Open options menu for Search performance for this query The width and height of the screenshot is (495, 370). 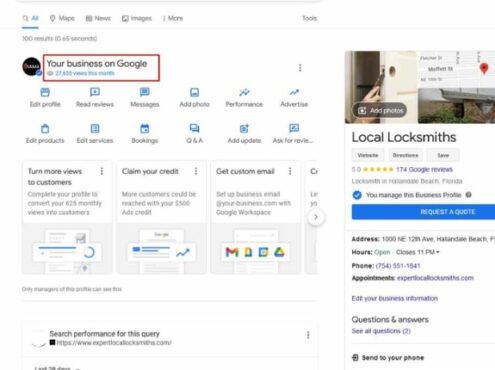click(308, 335)
